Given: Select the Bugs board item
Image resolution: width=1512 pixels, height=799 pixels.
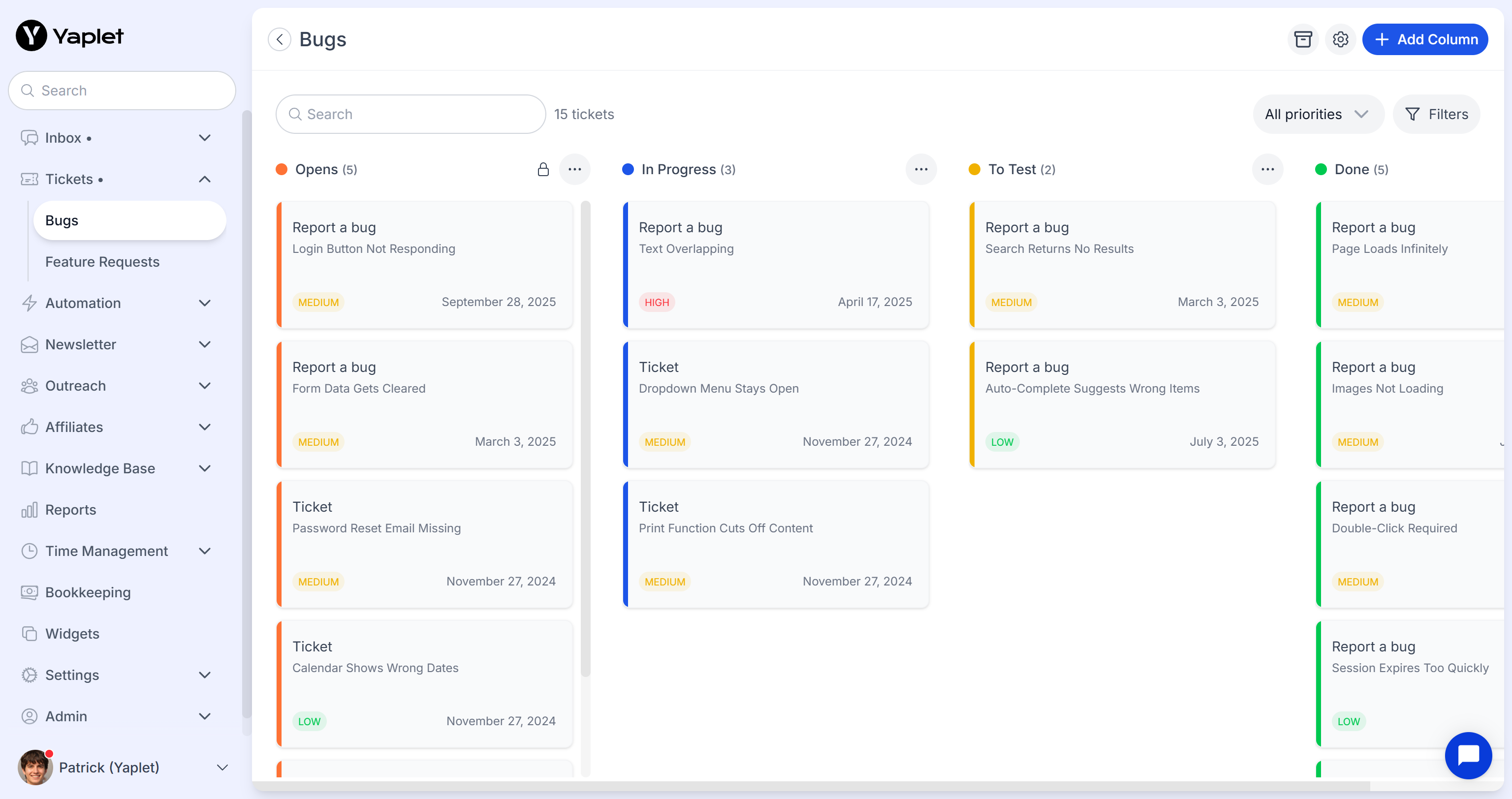Looking at the screenshot, I should coord(129,220).
